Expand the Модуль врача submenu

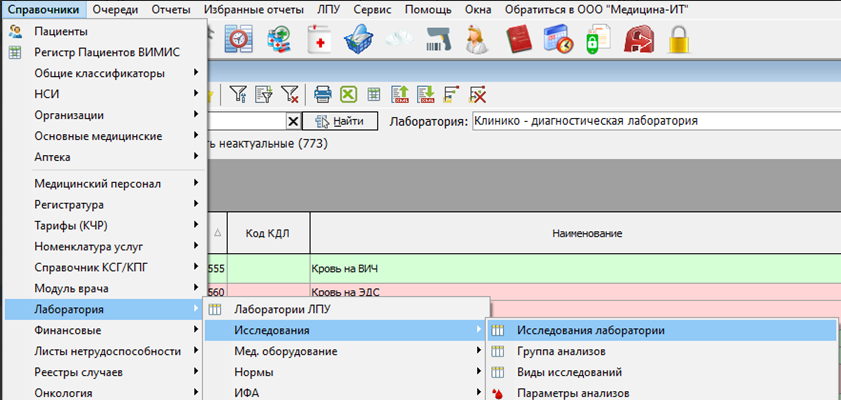(105, 288)
